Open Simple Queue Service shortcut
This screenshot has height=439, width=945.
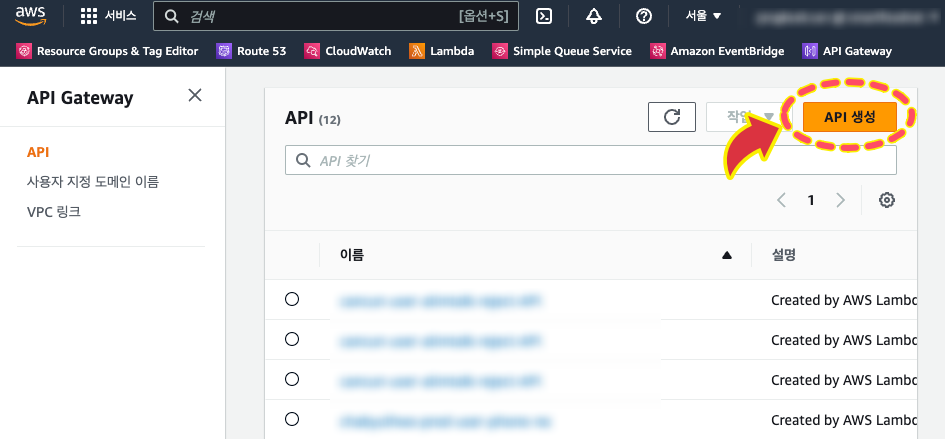(562, 51)
